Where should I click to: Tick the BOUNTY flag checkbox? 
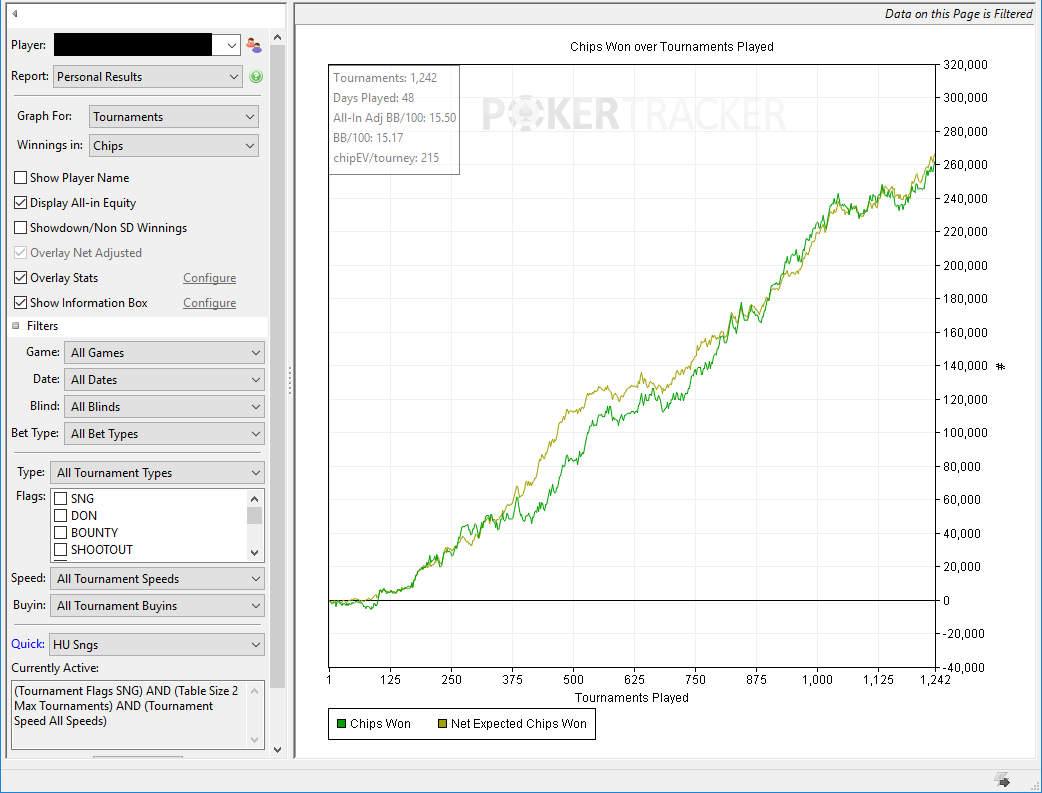[x=60, y=532]
